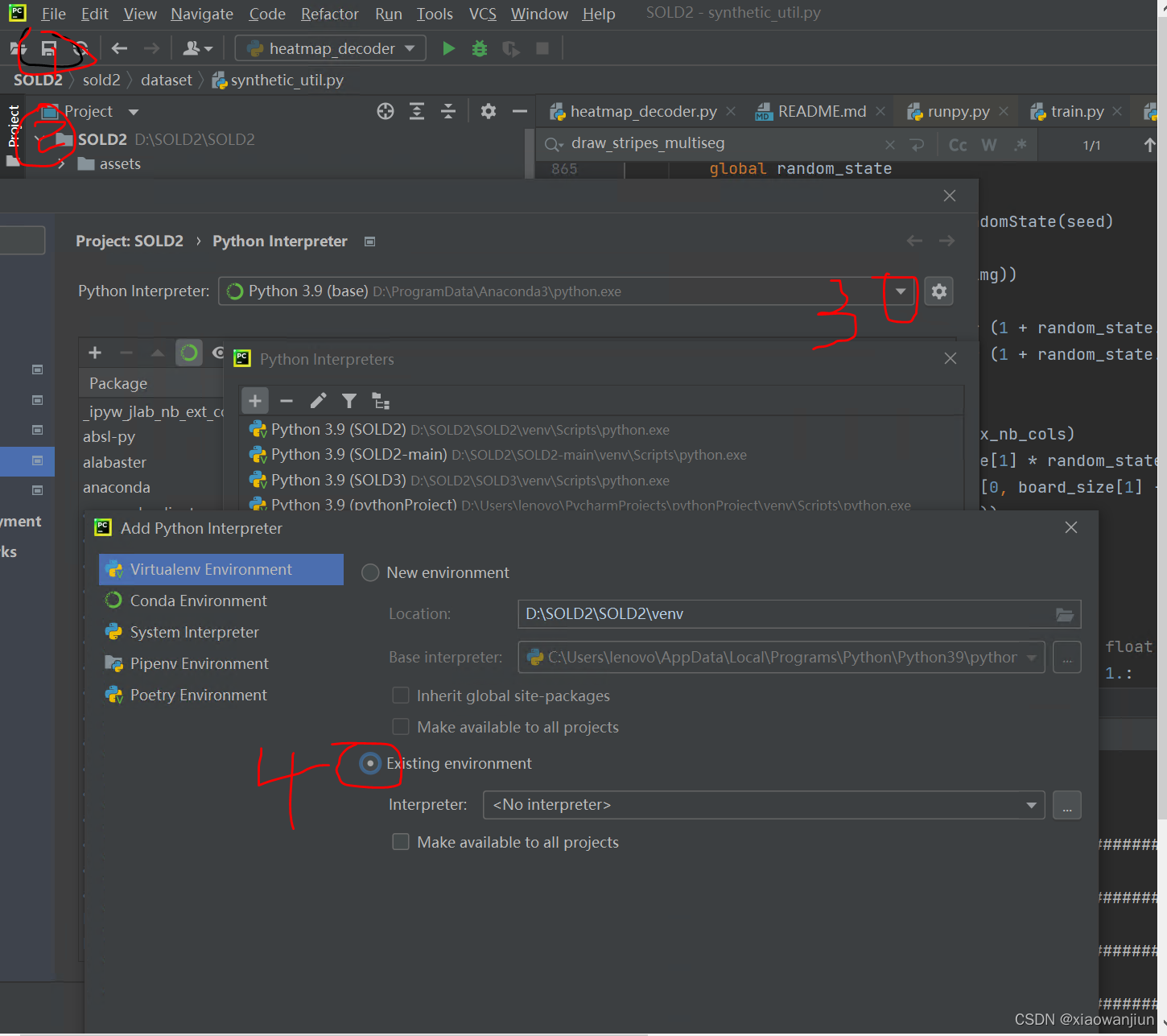Switch to heatmap_decoder.py tab
This screenshot has height=1036, width=1167.
[x=642, y=111]
